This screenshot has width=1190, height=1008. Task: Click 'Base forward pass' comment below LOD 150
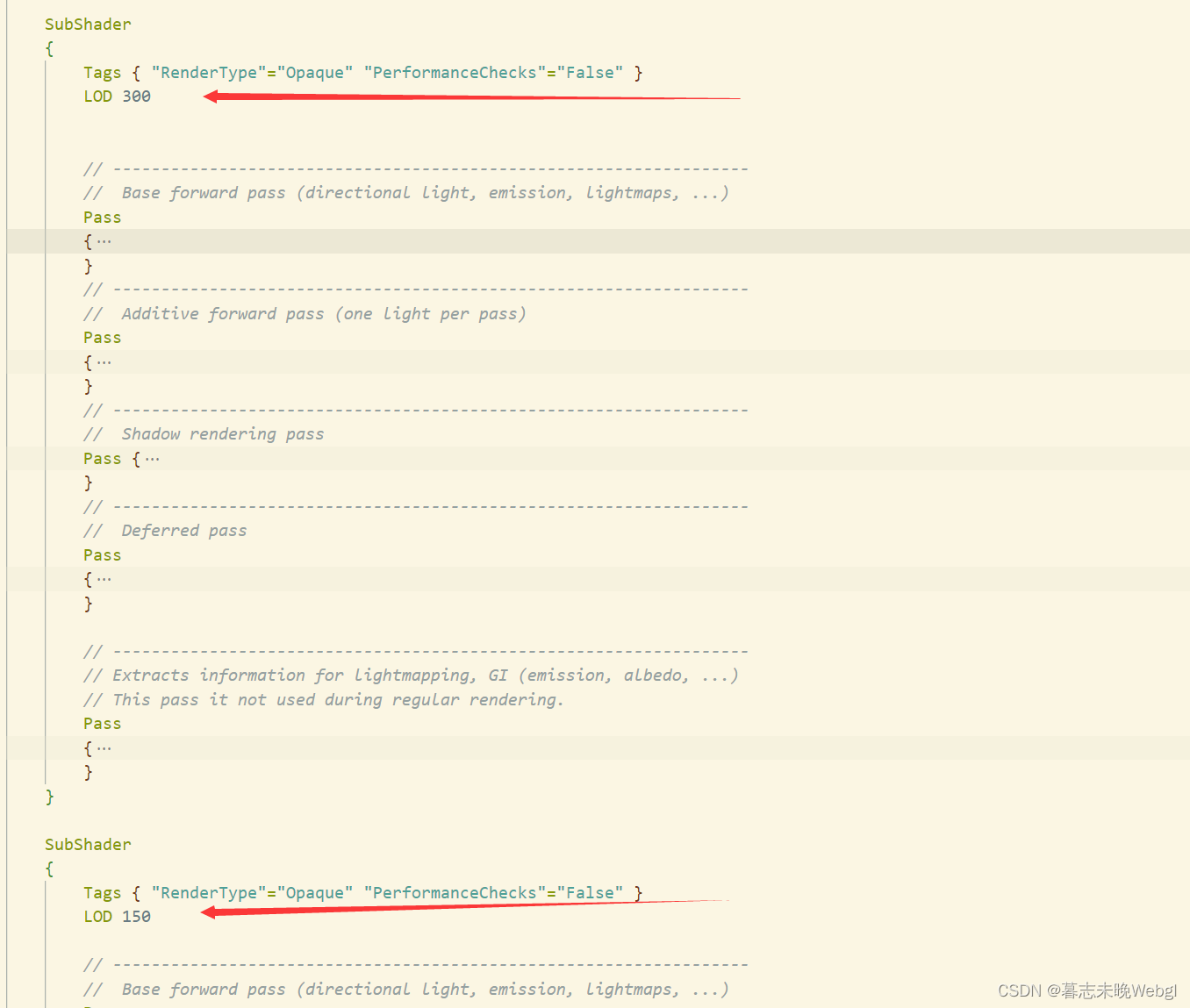point(406,990)
